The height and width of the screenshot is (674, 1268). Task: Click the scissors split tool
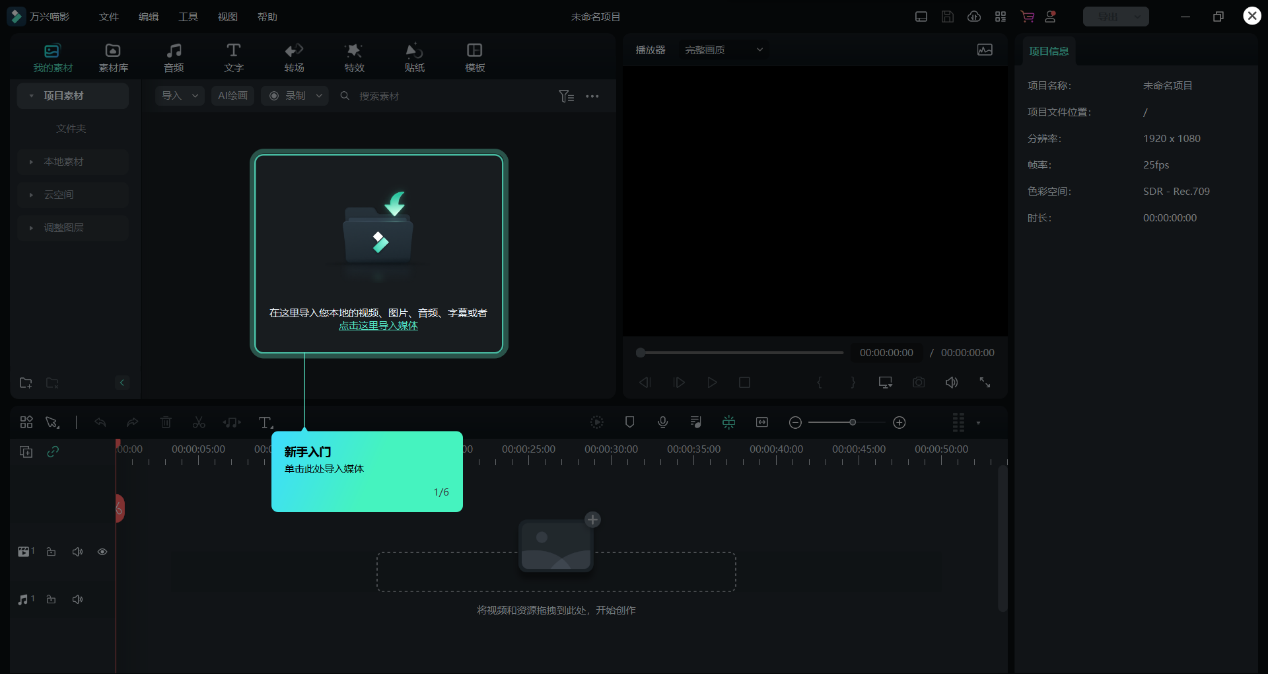point(199,422)
